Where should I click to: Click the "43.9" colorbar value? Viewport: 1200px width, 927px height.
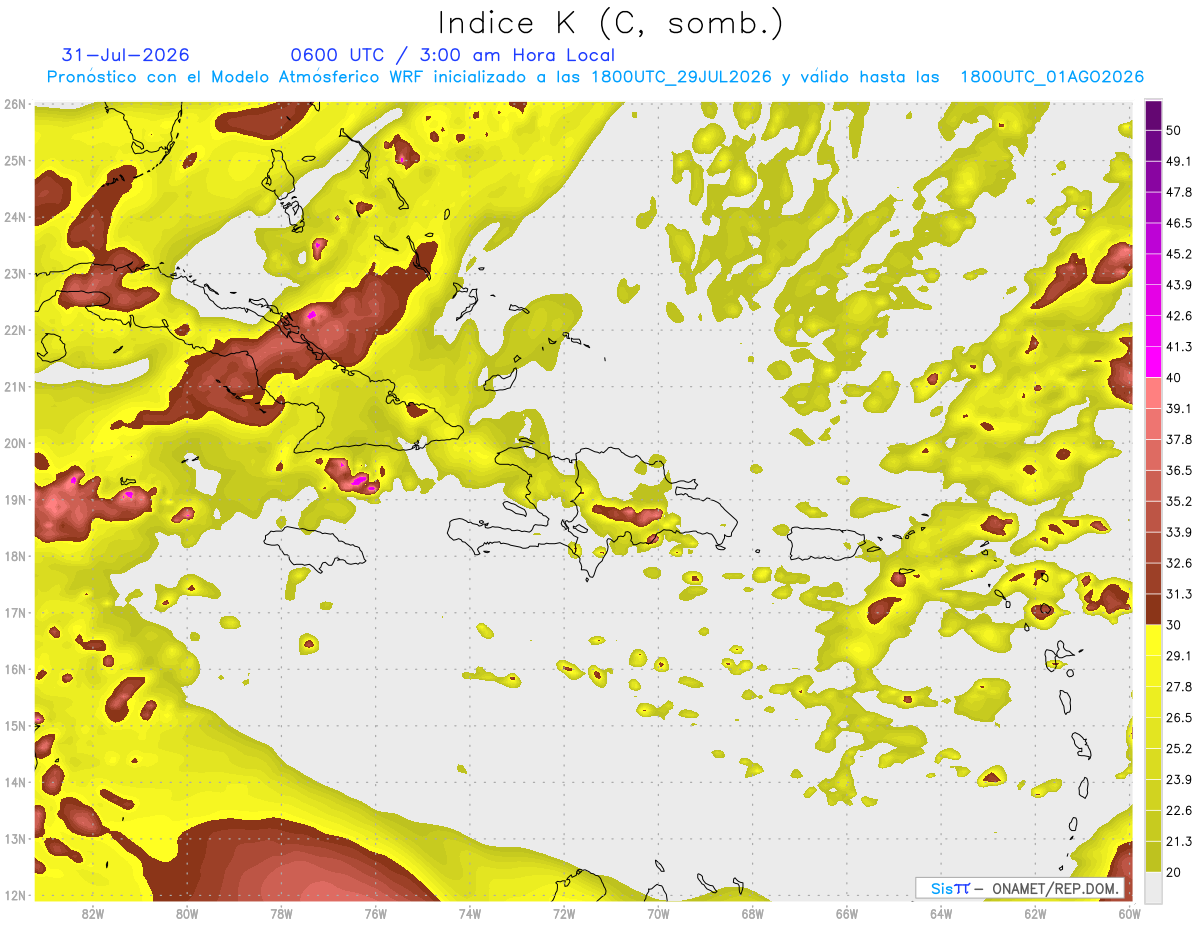coord(1180,285)
